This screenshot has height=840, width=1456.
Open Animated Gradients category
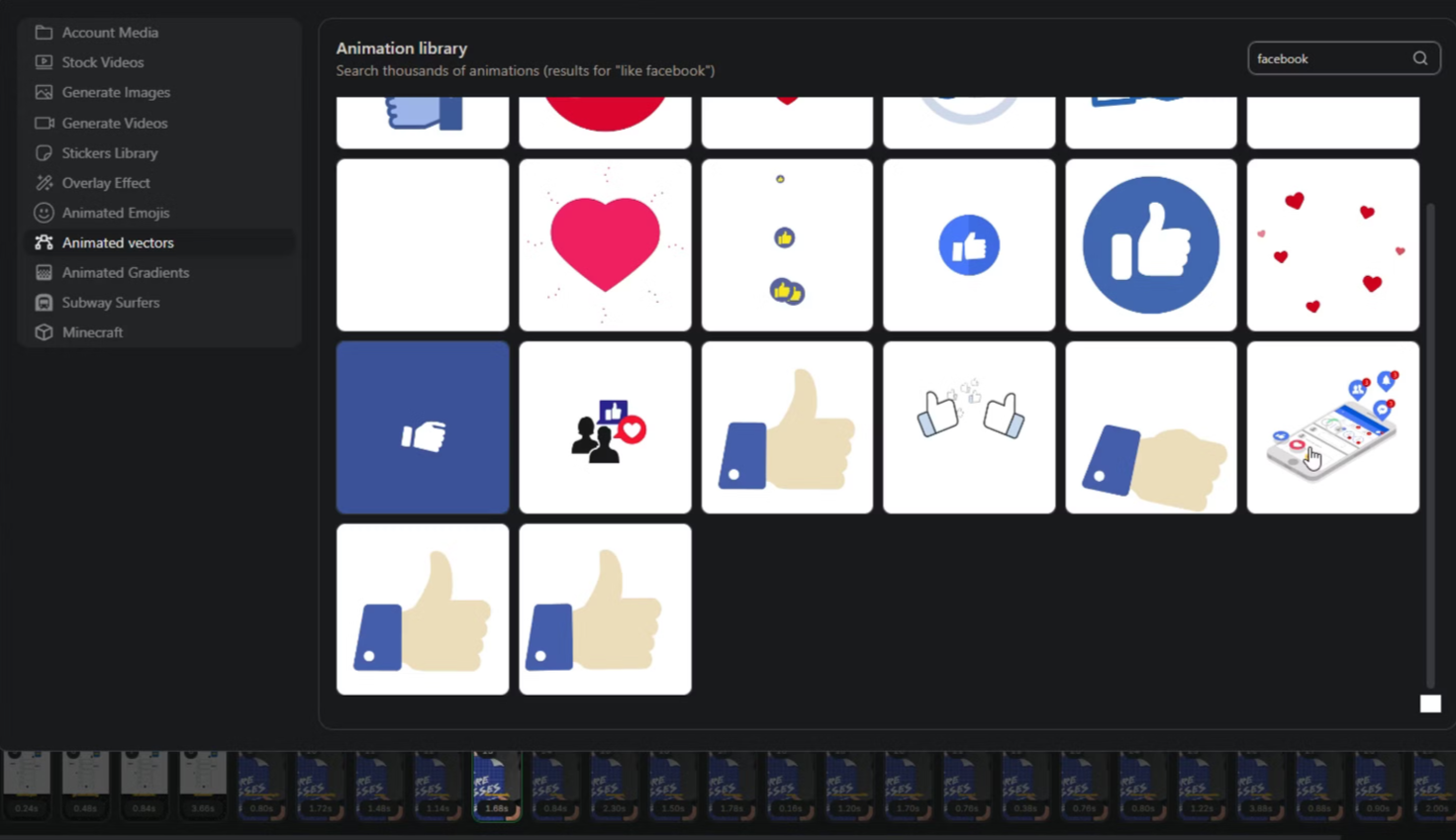(x=125, y=272)
